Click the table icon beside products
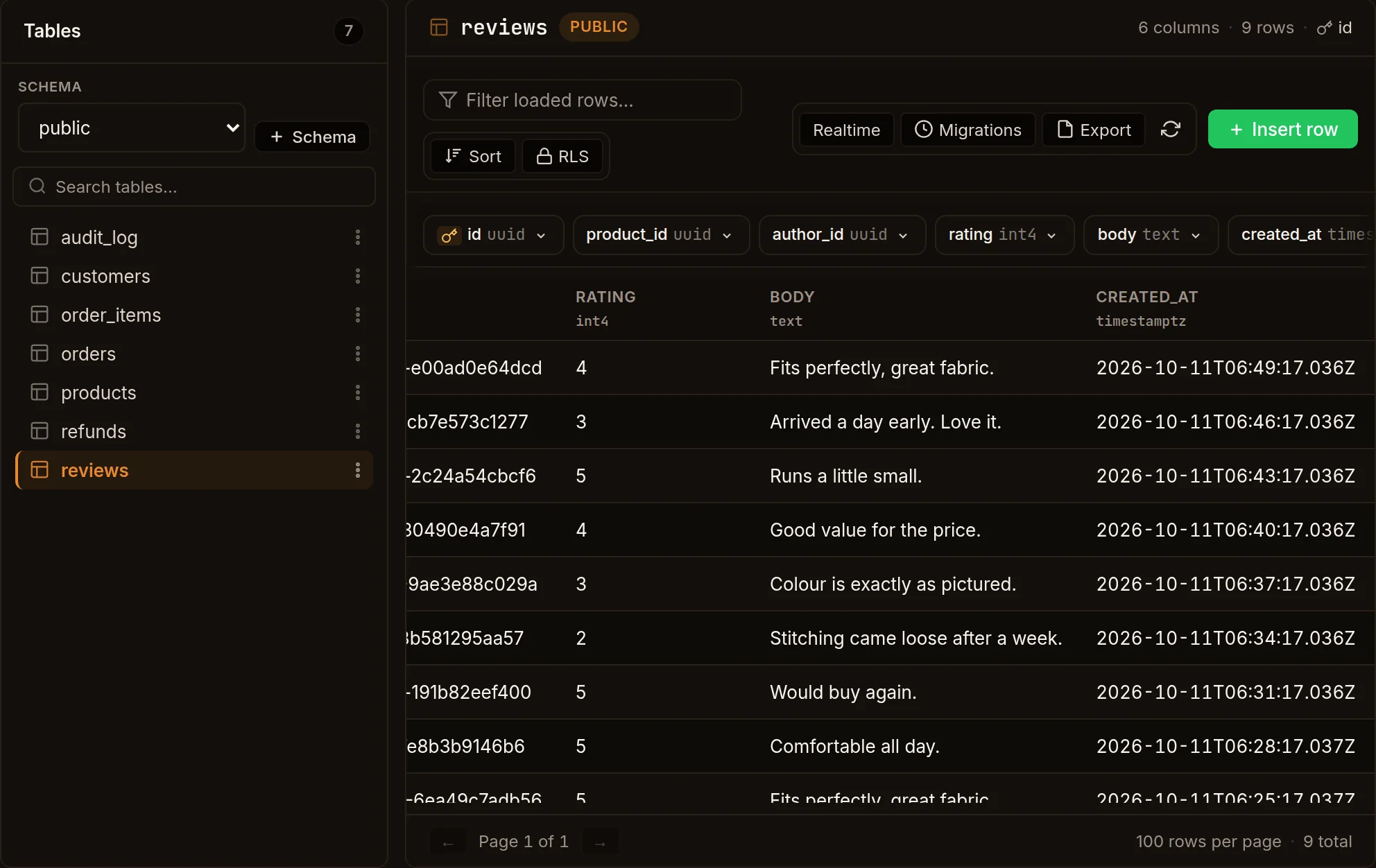The height and width of the screenshot is (868, 1376). click(40, 392)
